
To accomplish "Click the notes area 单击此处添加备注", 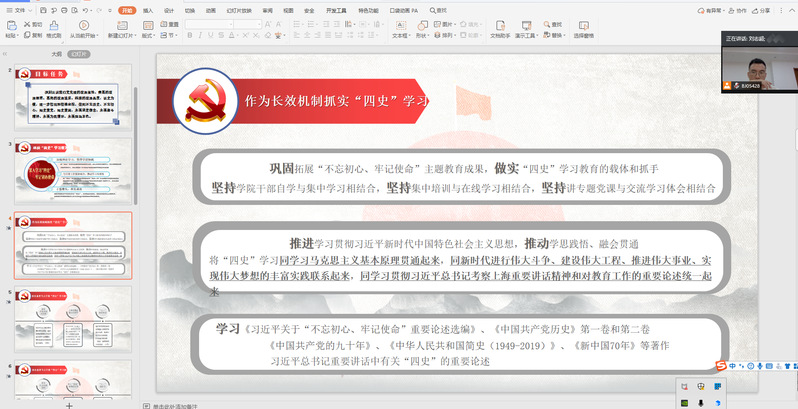I will (x=181, y=405).
